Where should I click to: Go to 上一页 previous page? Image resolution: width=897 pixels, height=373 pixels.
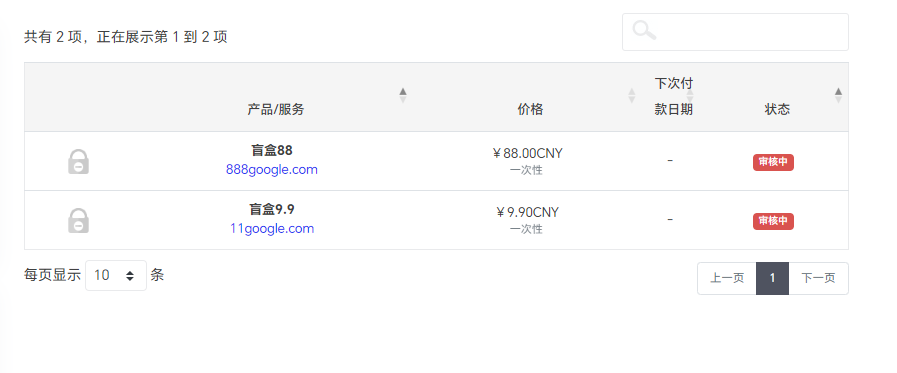click(x=727, y=279)
